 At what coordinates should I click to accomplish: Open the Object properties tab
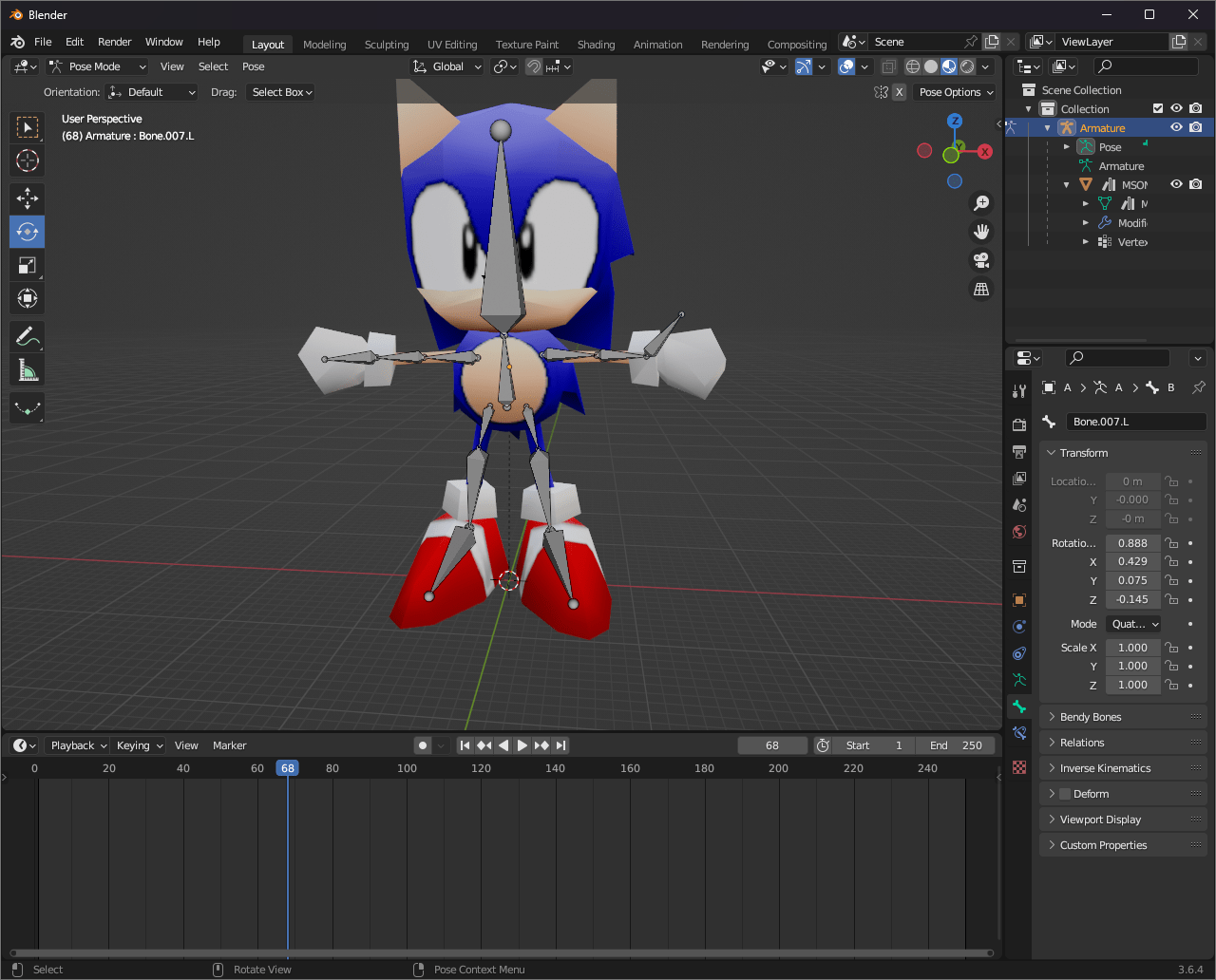[1019, 600]
